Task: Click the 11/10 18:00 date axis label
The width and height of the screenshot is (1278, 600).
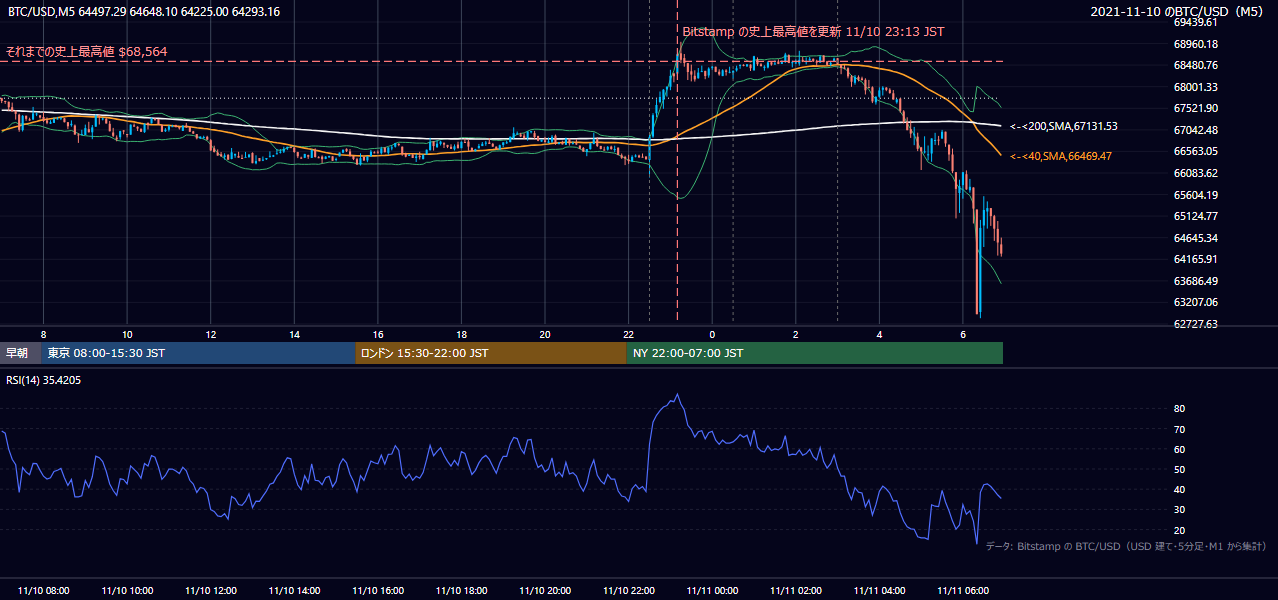Action: (x=461, y=591)
